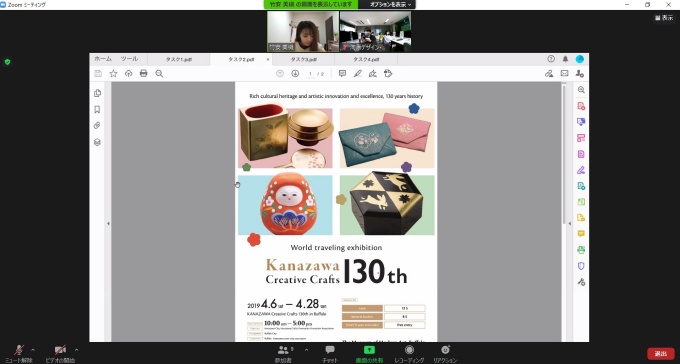680x364 pixels.
Task: Collapse left navigation pane arrow
Action: (x=108, y=223)
